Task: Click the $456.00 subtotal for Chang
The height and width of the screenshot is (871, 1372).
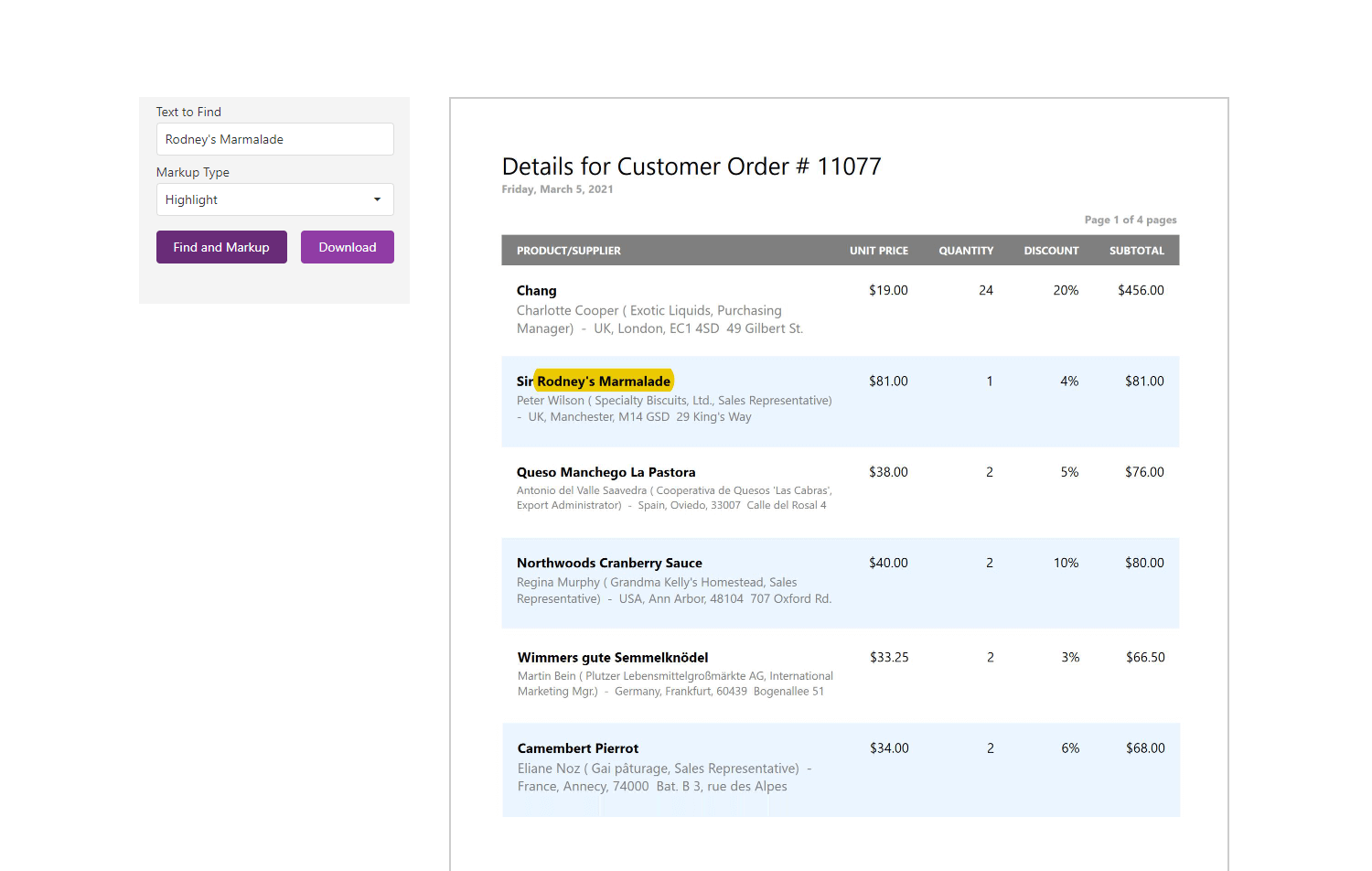Action: [1141, 290]
